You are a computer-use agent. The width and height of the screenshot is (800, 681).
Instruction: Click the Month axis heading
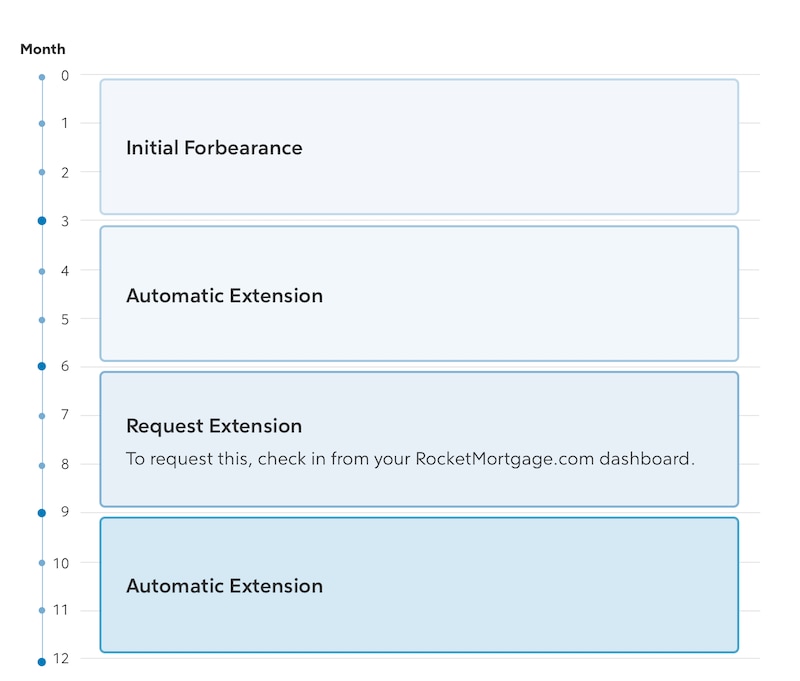[x=43, y=49]
